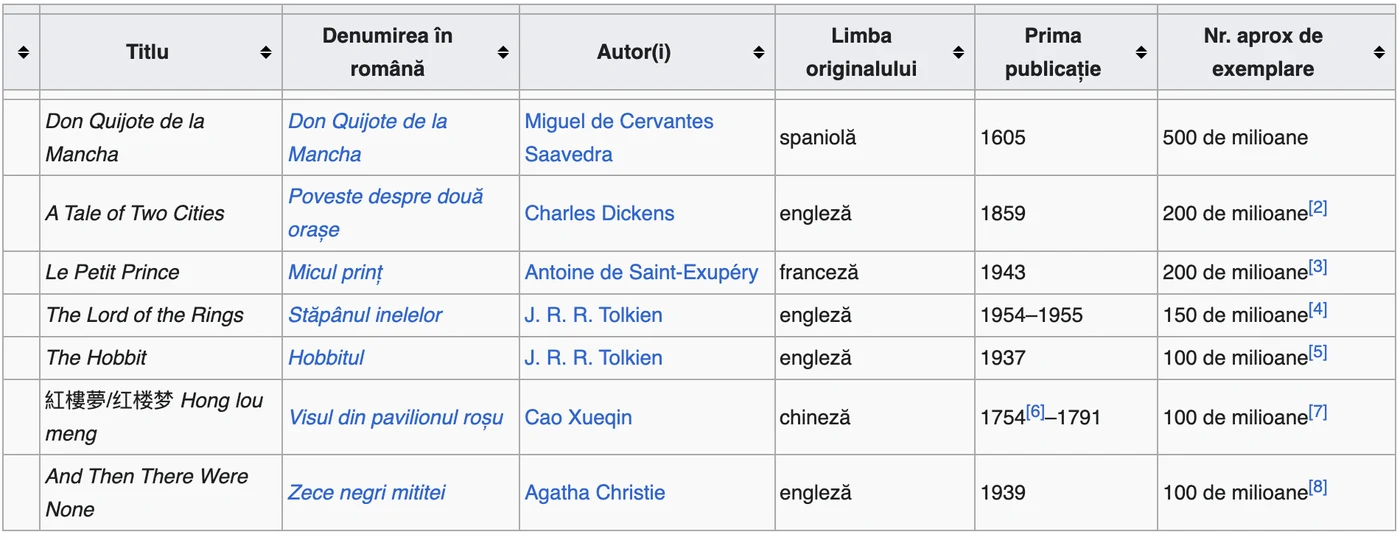1400x540 pixels.
Task: Open Stăpânul inelelor article
Action: pyautogui.click(x=365, y=315)
